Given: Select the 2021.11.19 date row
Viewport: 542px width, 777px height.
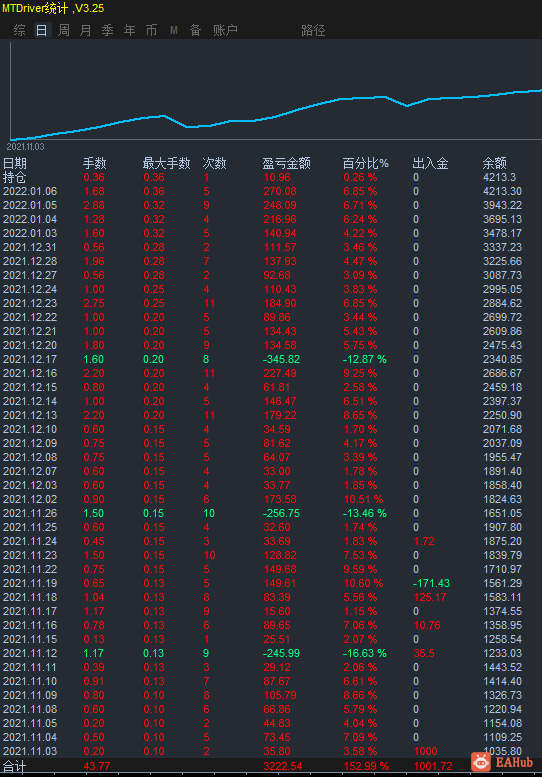Looking at the screenshot, I should pos(30,583).
